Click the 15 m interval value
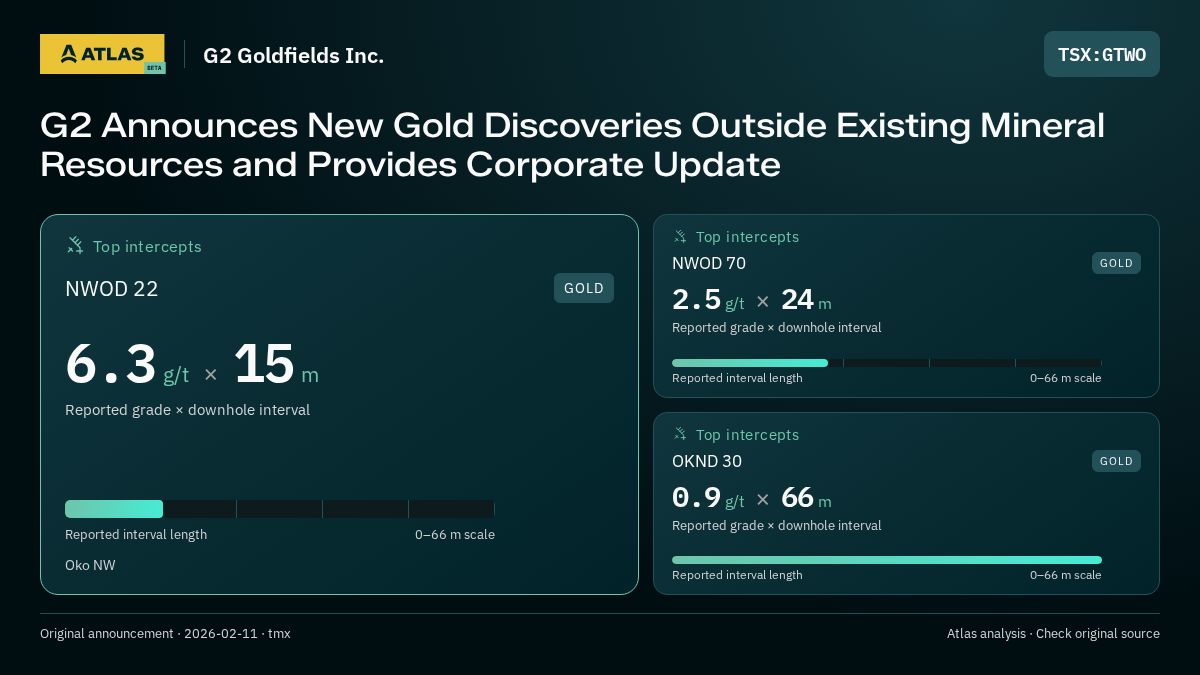This screenshot has height=675, width=1200. [276, 365]
